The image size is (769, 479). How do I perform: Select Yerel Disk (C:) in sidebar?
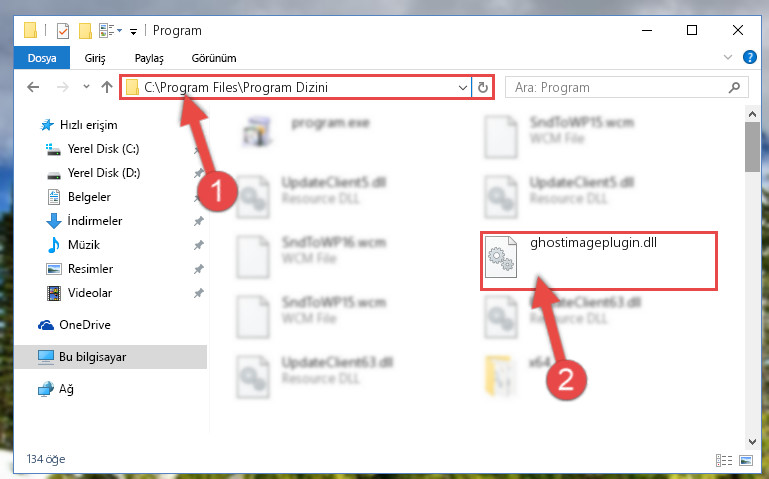coord(103,149)
